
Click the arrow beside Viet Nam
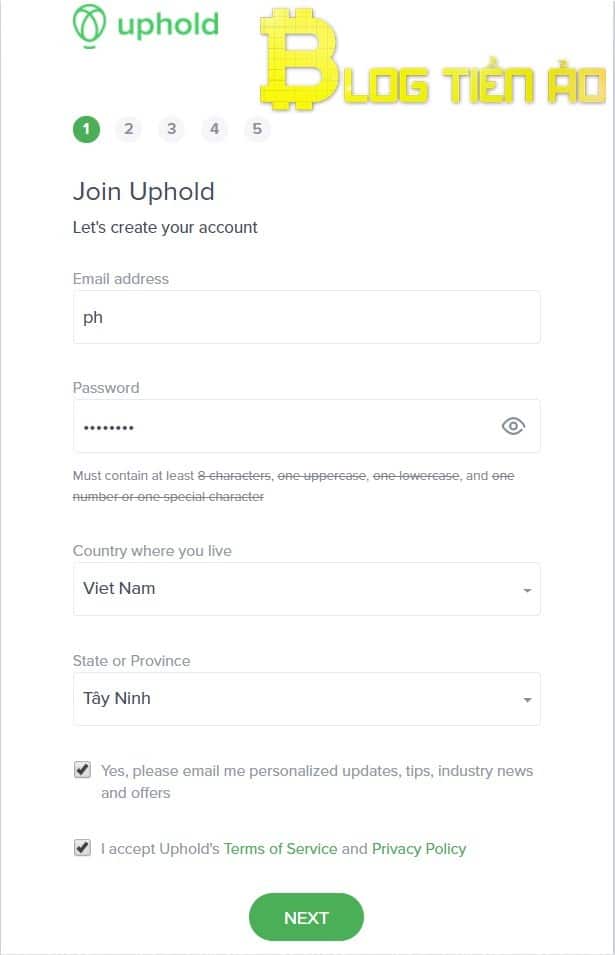pyautogui.click(x=527, y=590)
